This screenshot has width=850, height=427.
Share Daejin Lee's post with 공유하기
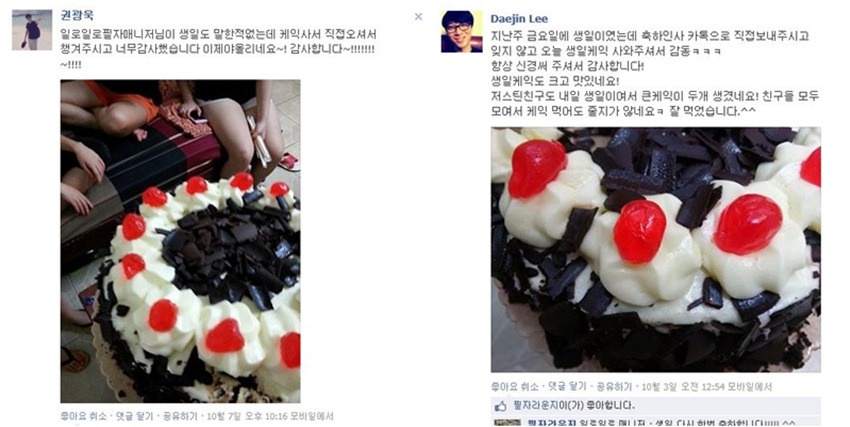[614, 387]
